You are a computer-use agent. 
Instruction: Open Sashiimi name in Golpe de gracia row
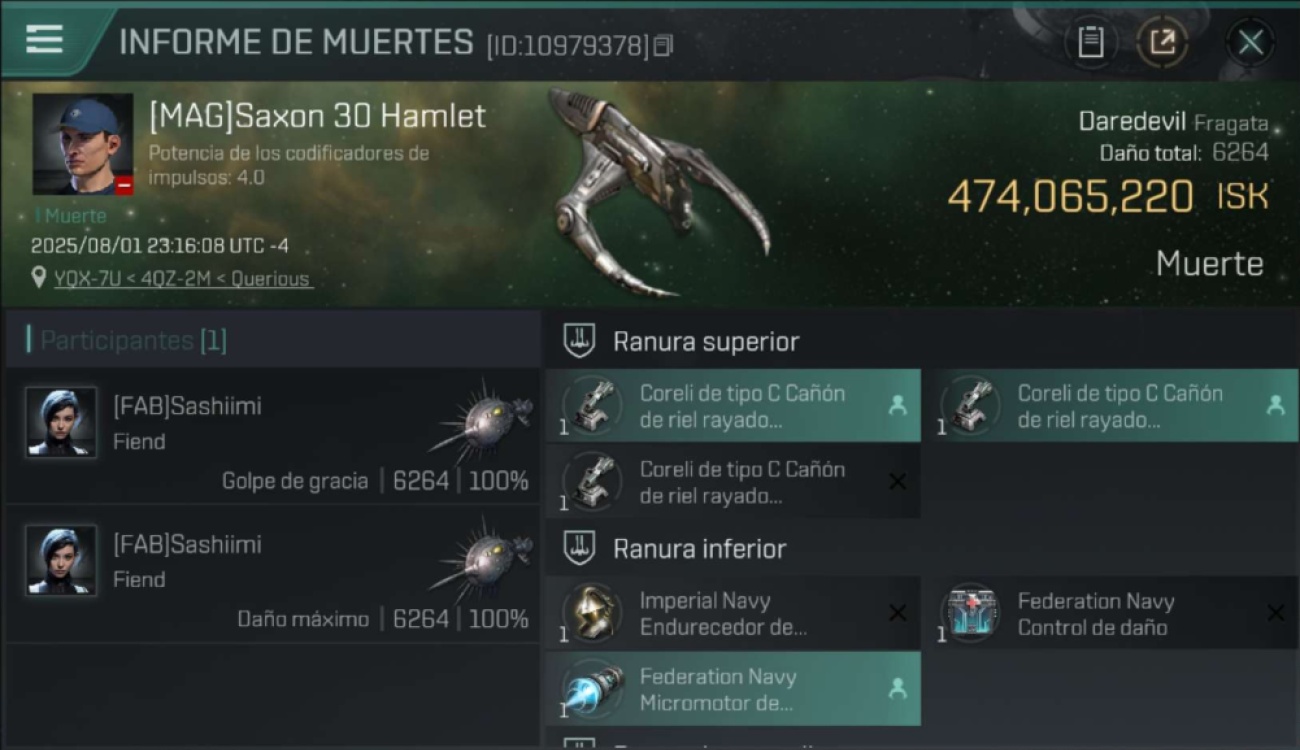pos(187,406)
